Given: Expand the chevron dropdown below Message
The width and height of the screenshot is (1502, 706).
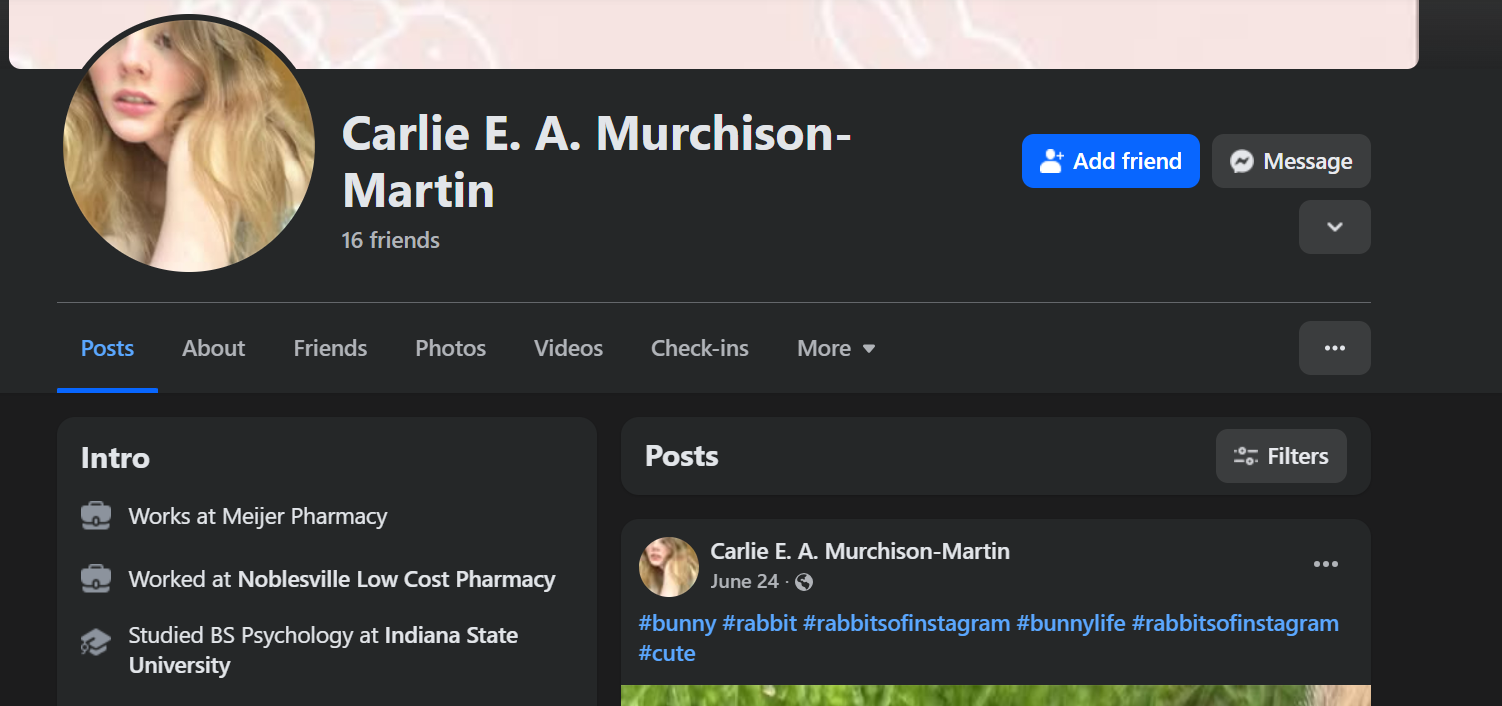Looking at the screenshot, I should point(1334,227).
